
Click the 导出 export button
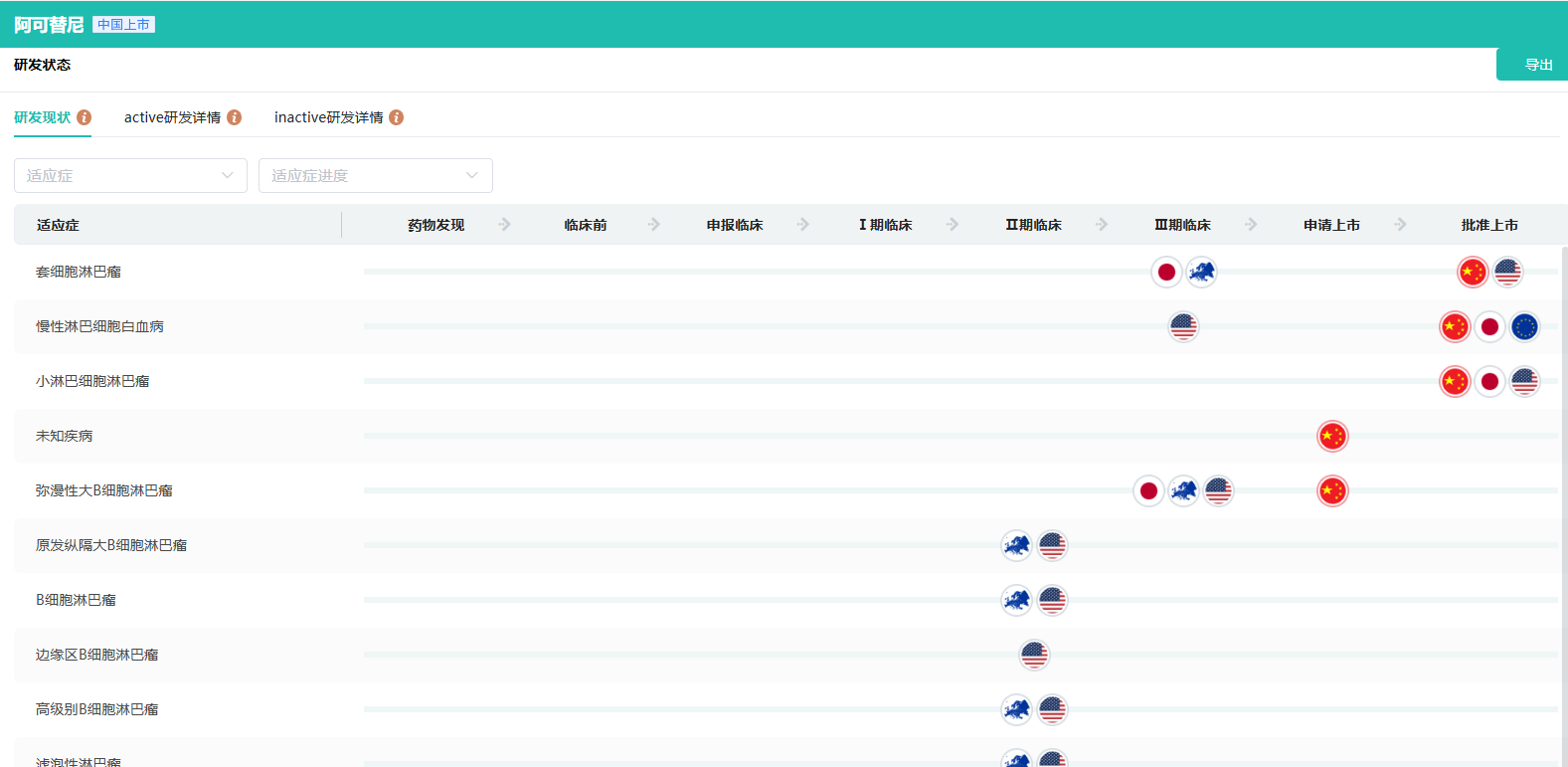pyautogui.click(x=1537, y=65)
